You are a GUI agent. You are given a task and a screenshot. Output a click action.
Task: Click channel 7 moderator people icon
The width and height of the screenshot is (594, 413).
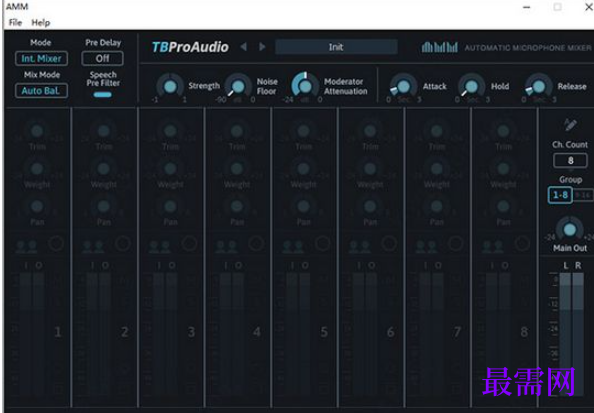point(426,246)
